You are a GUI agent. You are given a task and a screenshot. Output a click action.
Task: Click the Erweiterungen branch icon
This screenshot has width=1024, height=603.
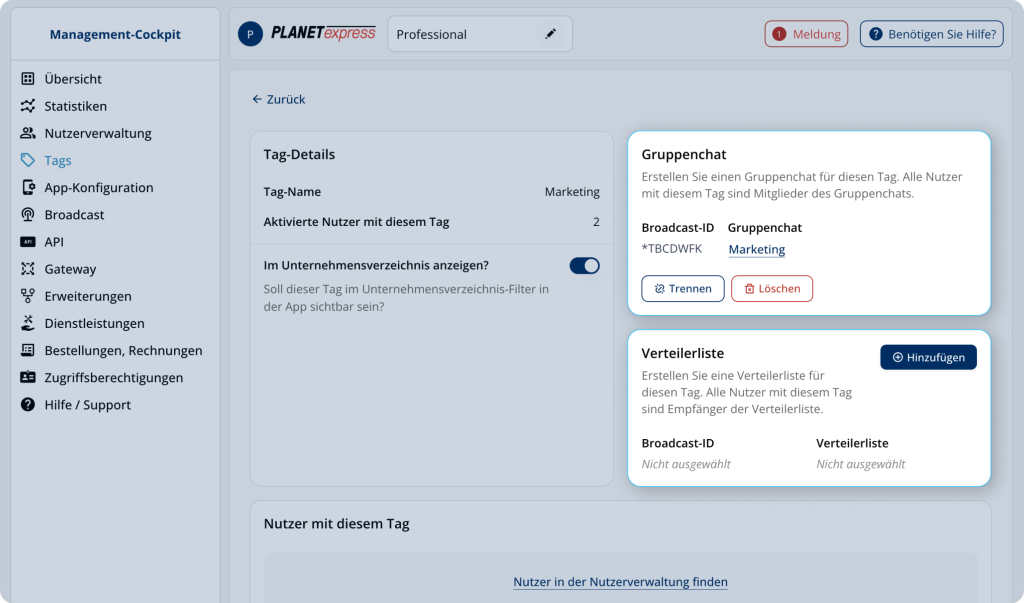pyautogui.click(x=27, y=296)
